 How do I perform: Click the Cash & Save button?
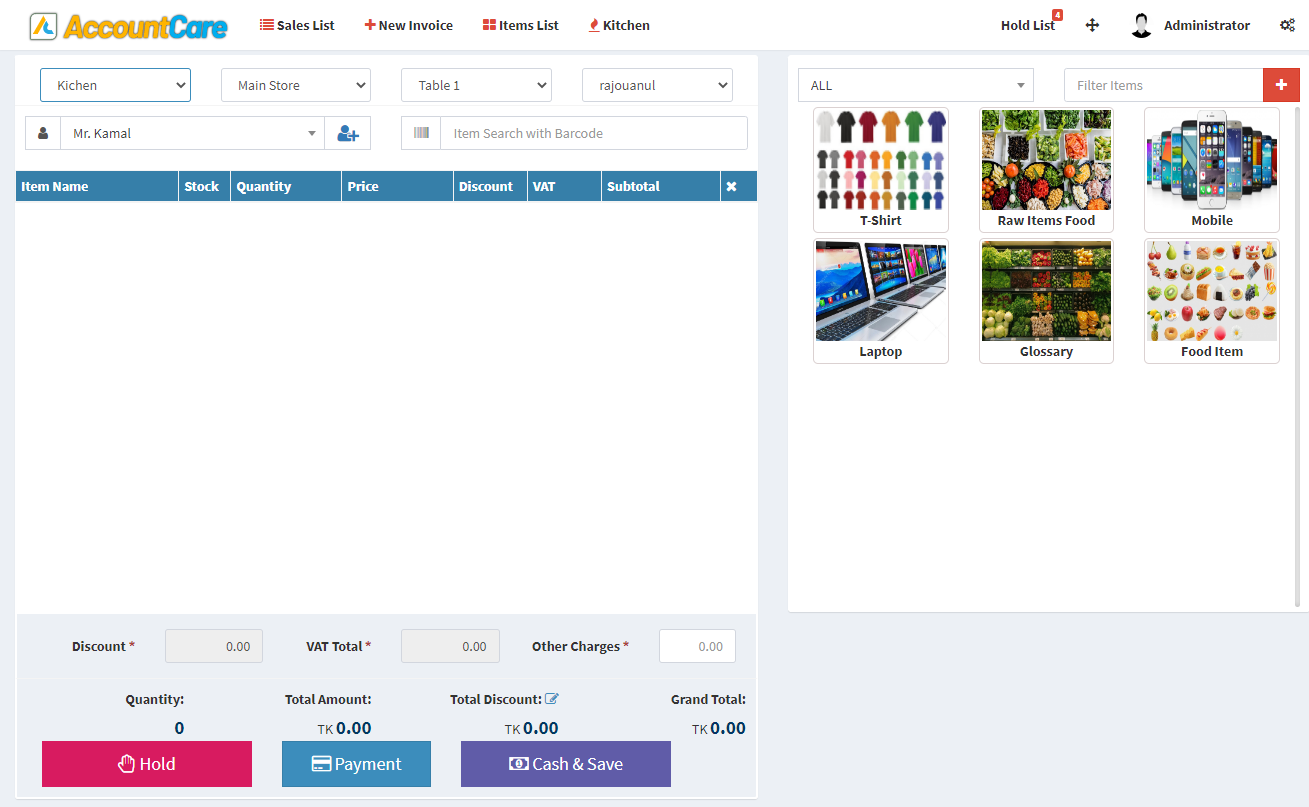tap(565, 763)
